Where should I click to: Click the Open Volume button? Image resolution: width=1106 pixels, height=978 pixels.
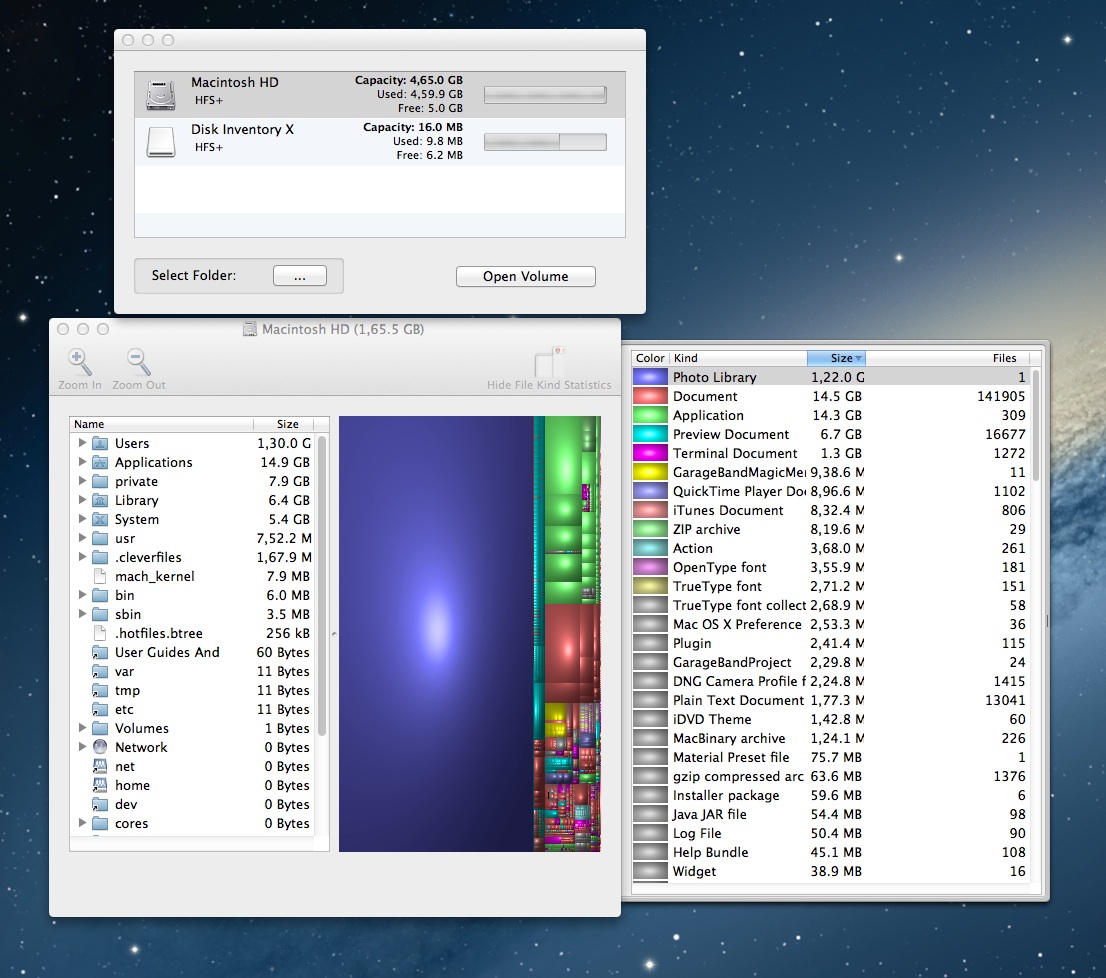point(525,276)
